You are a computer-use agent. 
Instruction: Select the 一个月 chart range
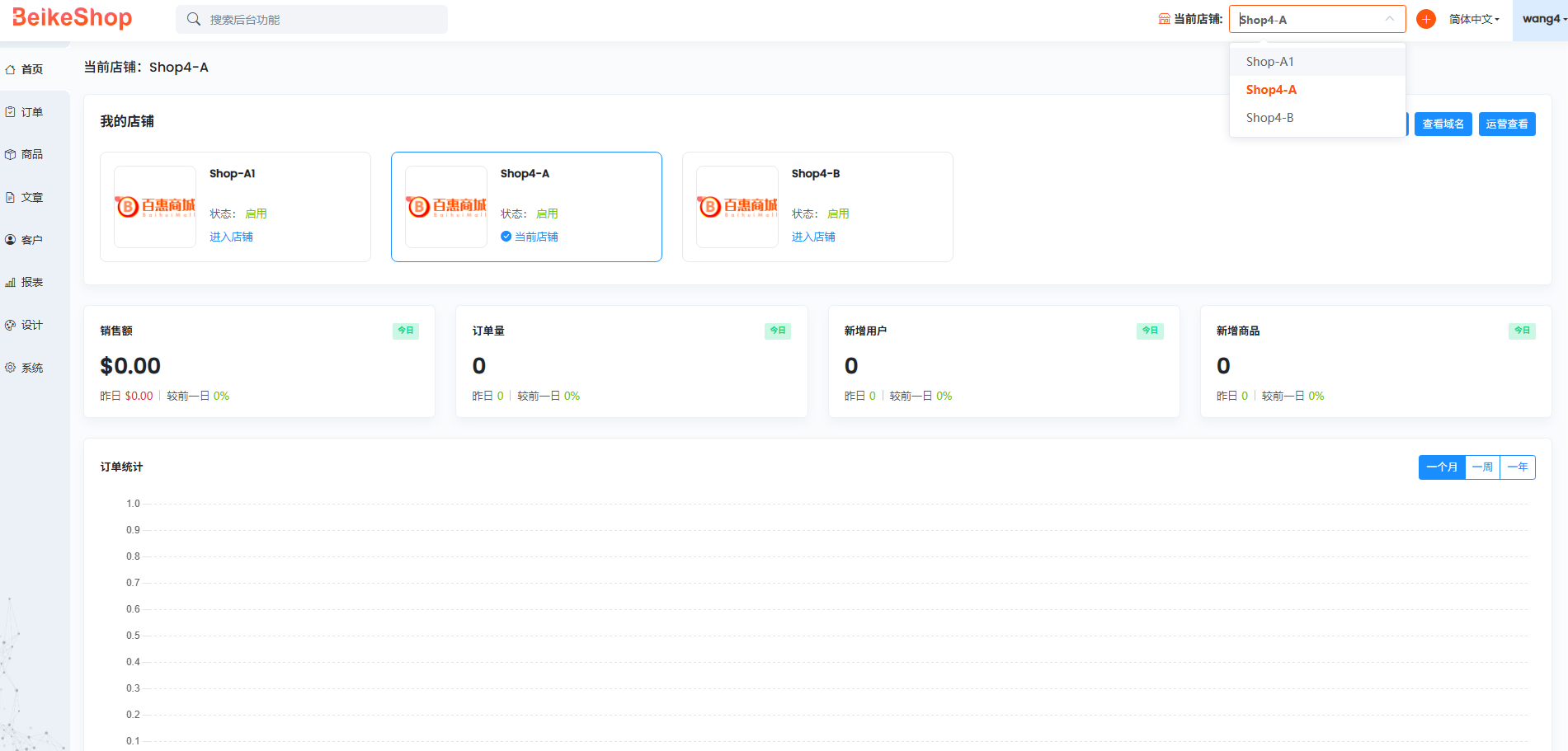click(1441, 467)
